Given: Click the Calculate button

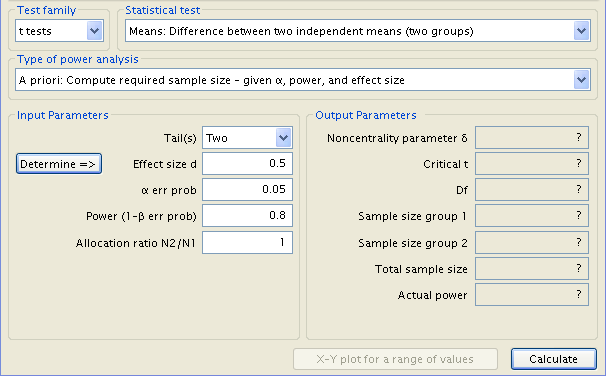Looking at the screenshot, I should [554, 359].
